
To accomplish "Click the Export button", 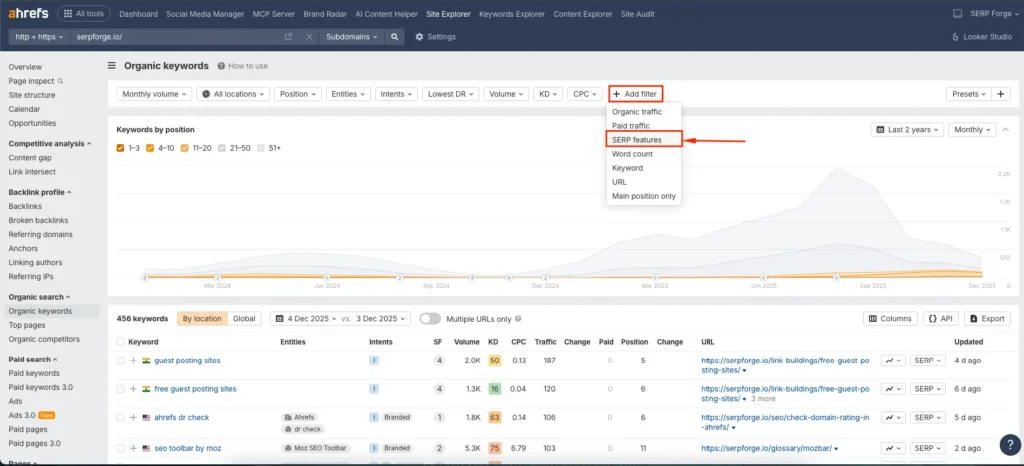I will pyautogui.click(x=987, y=319).
